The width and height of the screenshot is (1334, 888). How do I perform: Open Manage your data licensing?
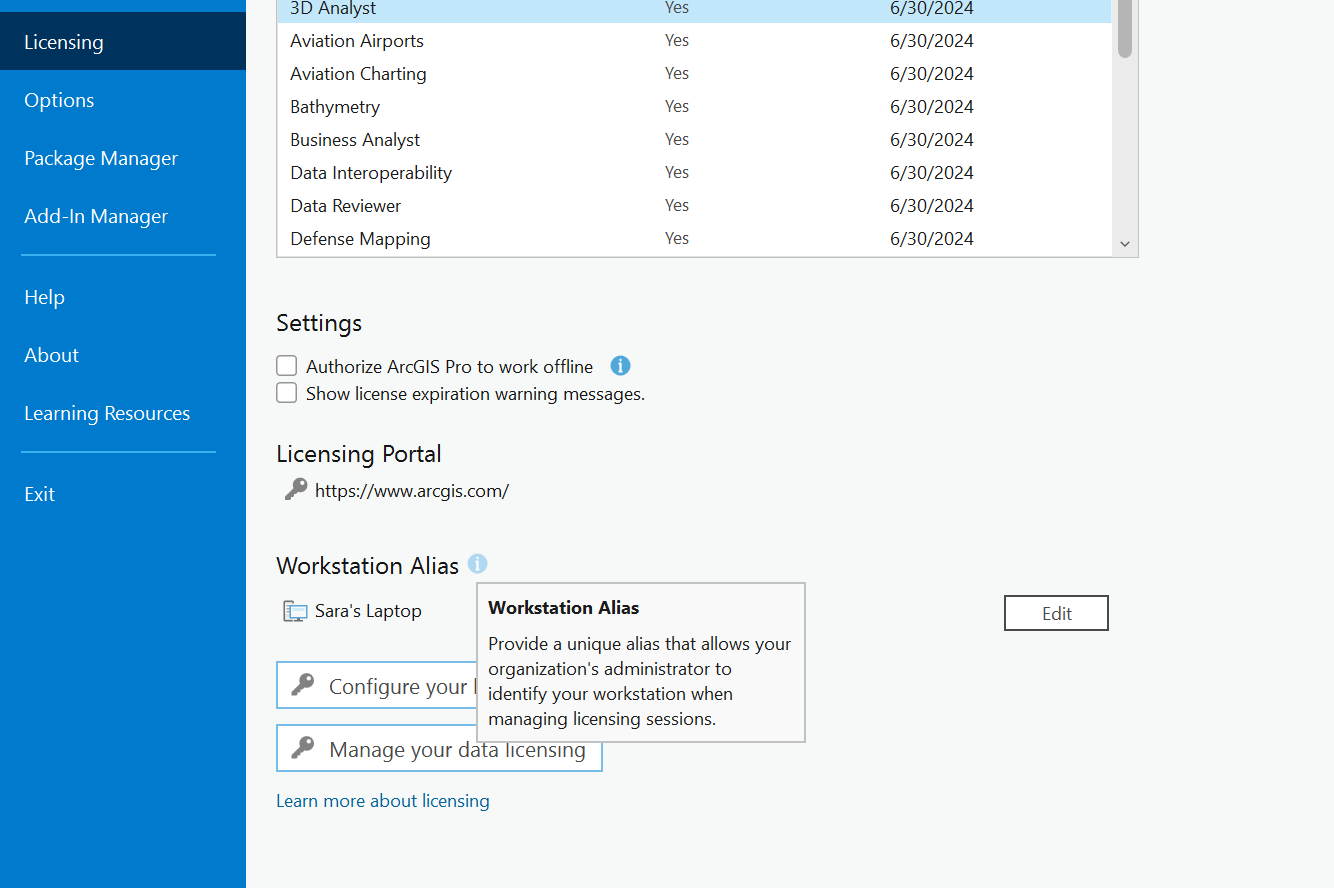[439, 748]
